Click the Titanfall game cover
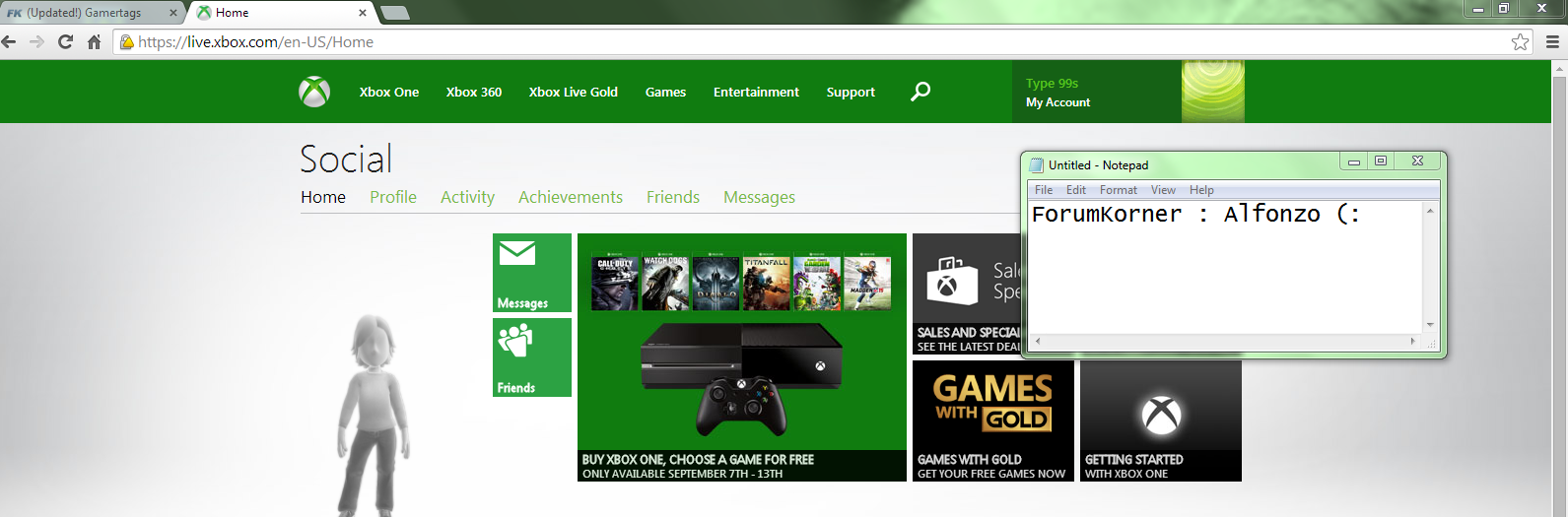 767,283
